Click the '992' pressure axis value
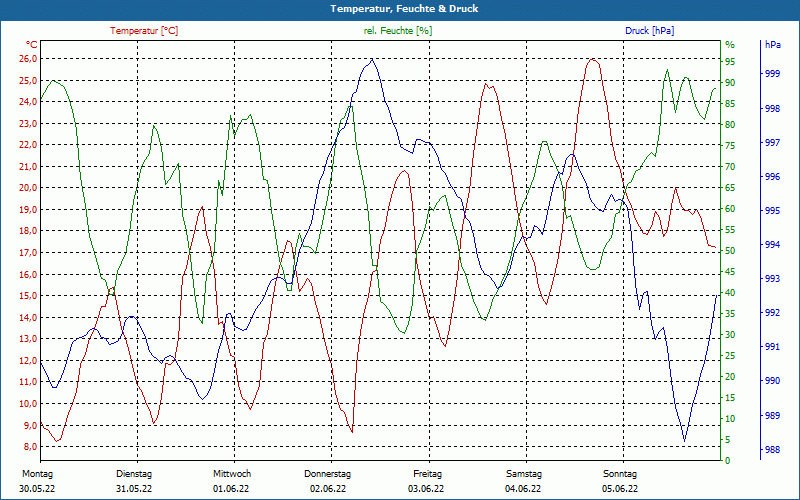The height and width of the screenshot is (500, 800). click(772, 312)
